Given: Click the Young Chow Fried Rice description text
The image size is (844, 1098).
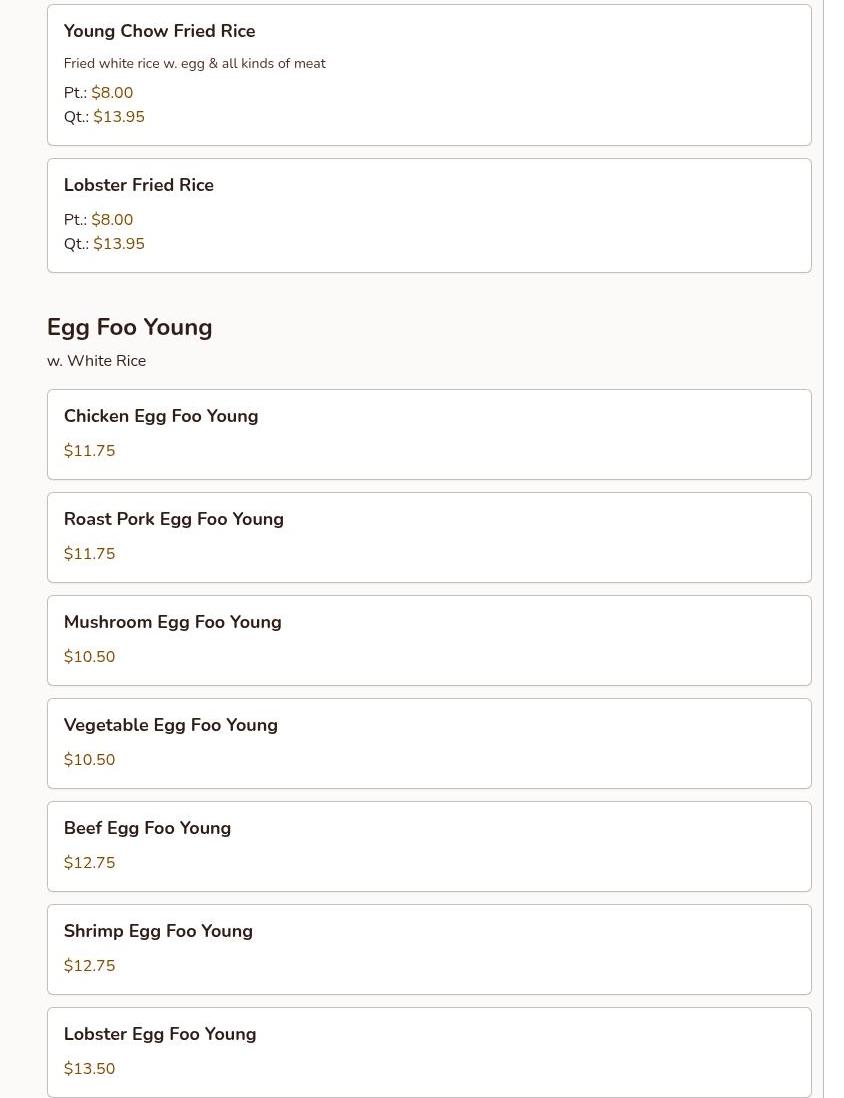Looking at the screenshot, I should (194, 64).
